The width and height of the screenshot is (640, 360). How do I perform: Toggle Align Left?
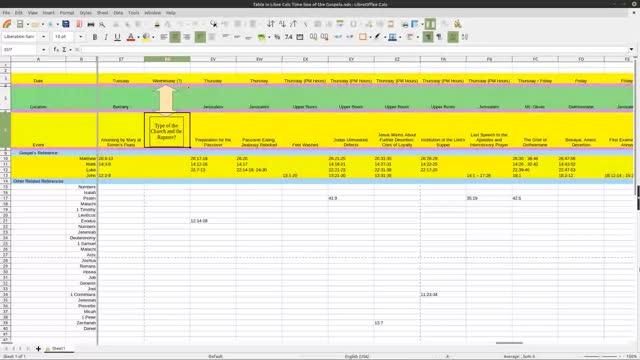click(x=164, y=37)
